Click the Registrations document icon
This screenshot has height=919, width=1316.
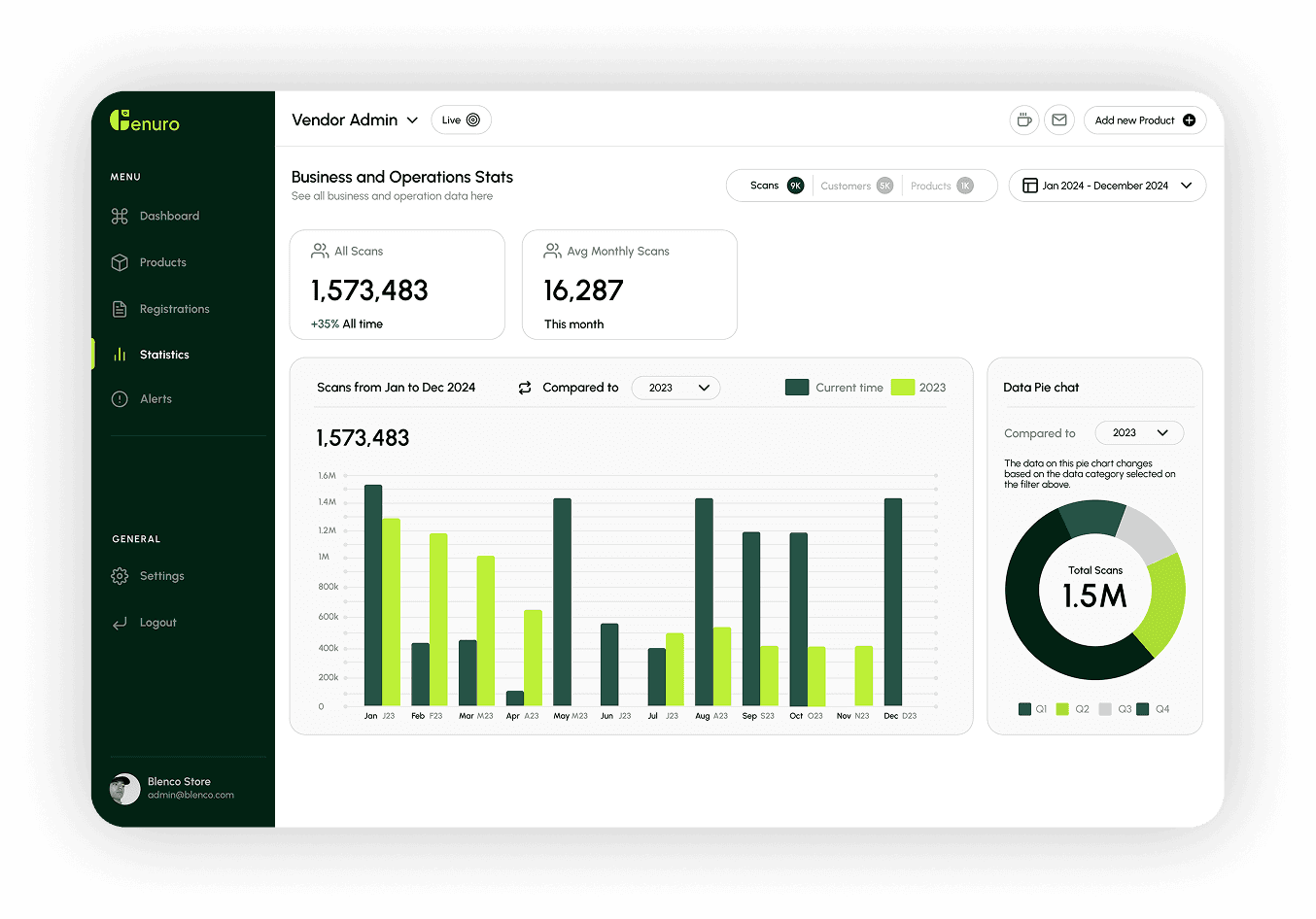pos(120,309)
